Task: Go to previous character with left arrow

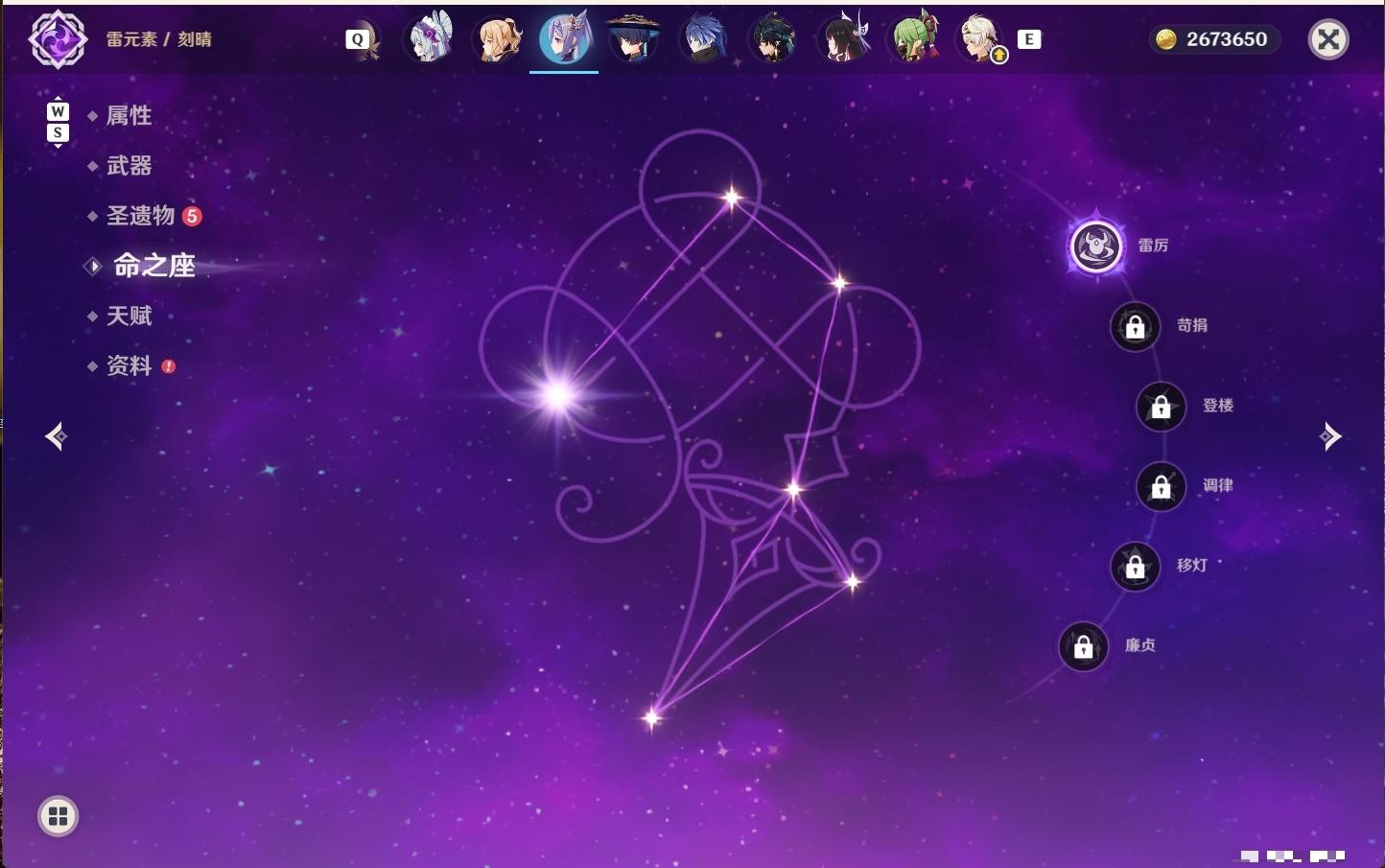Action: point(57,436)
